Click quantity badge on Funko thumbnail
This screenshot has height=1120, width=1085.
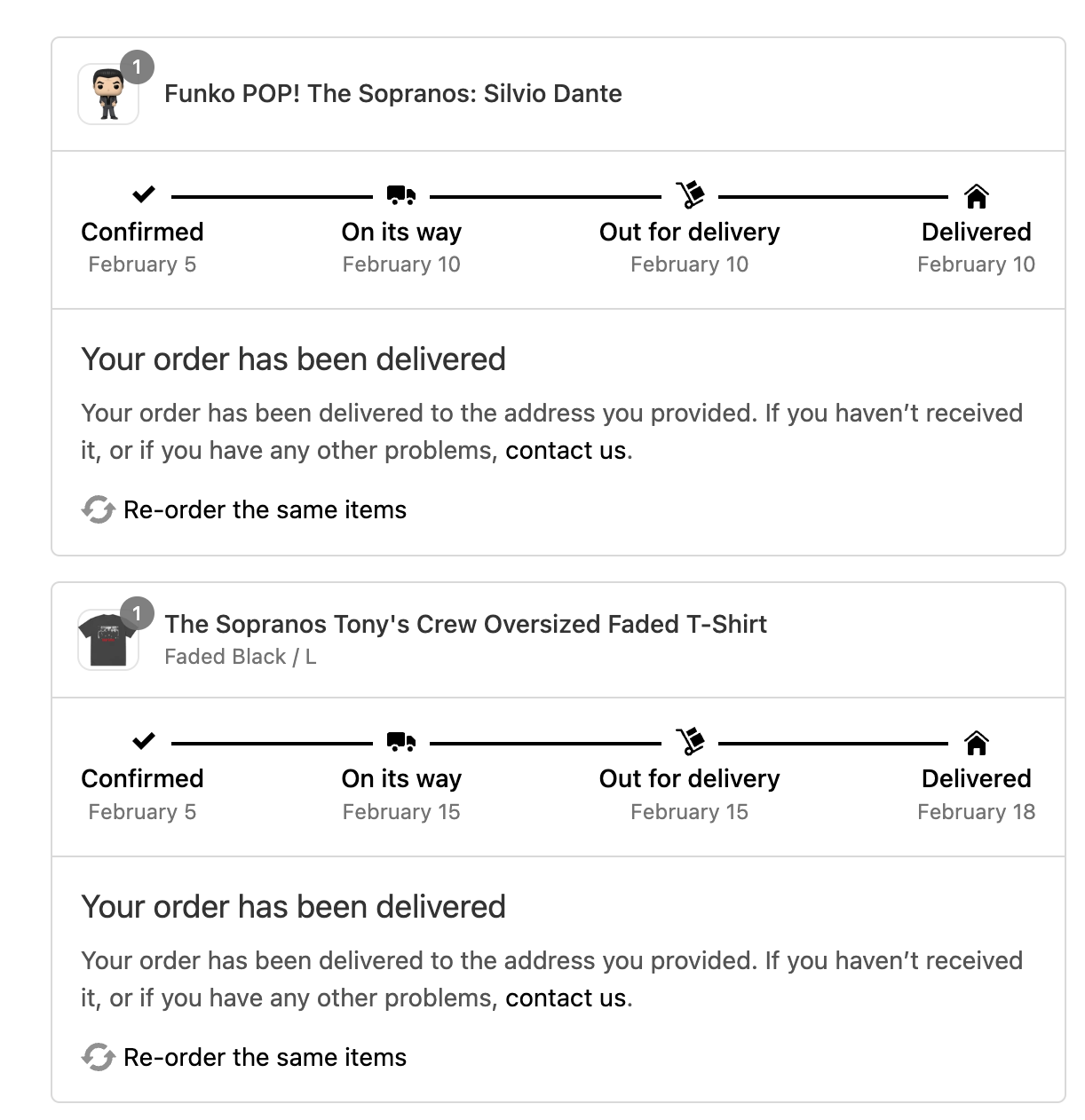[x=137, y=67]
